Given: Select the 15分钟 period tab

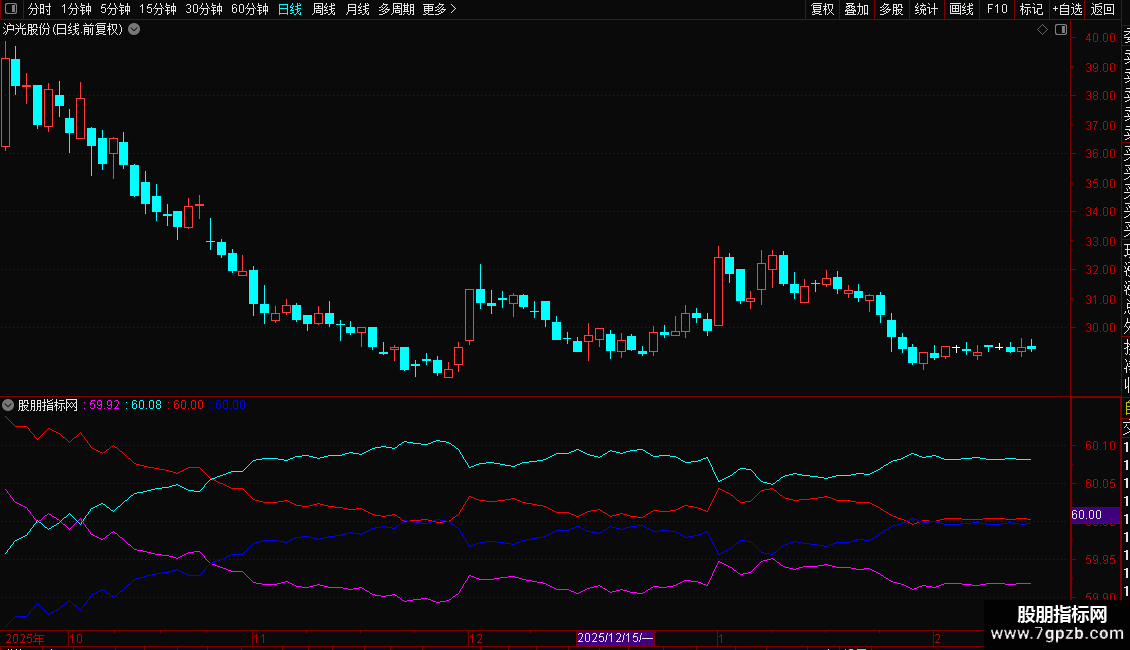Looking at the screenshot, I should click(x=157, y=9).
